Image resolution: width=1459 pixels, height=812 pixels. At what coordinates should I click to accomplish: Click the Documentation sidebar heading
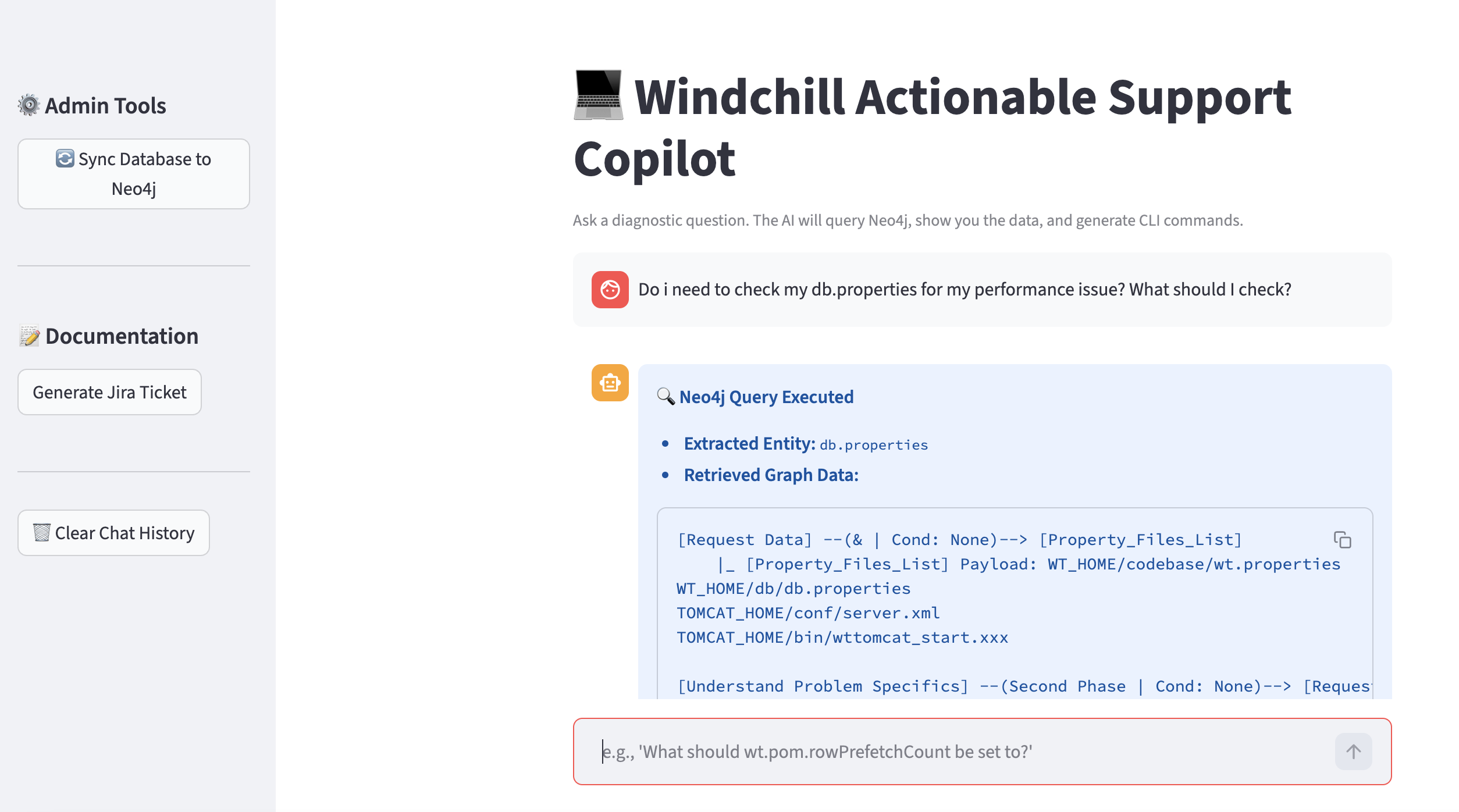click(122, 336)
